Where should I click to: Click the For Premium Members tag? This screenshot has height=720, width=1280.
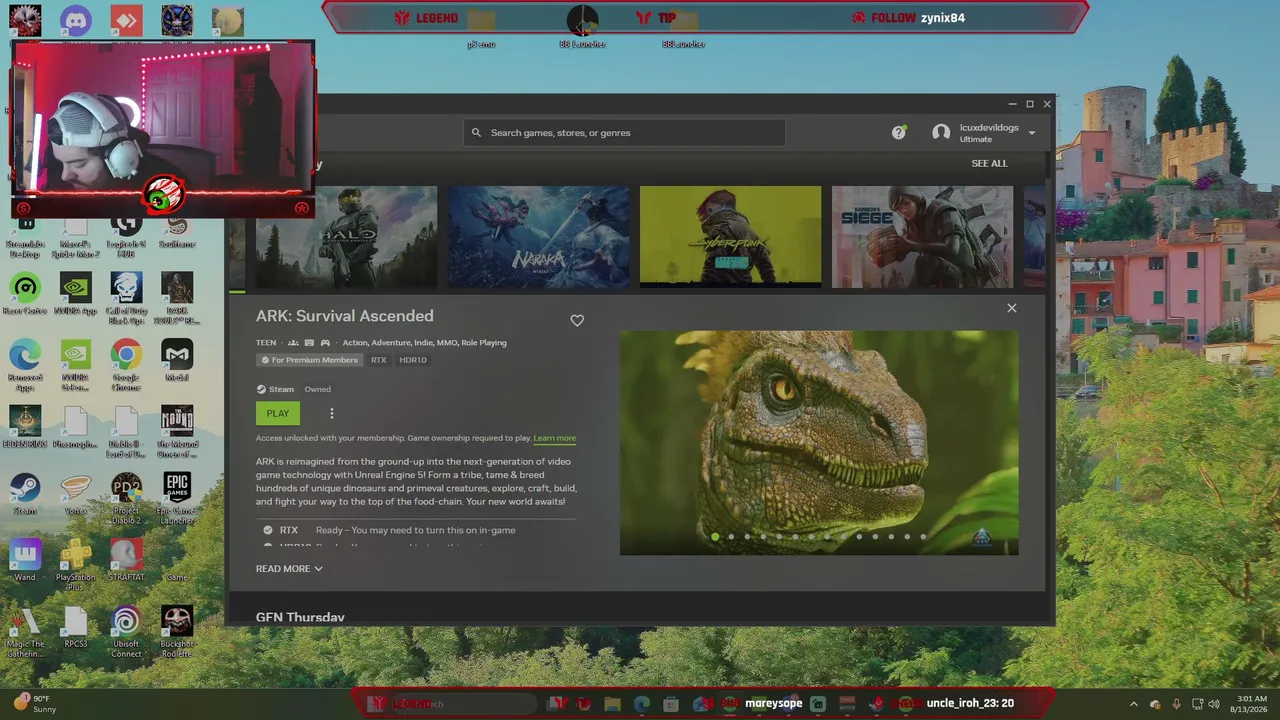coord(309,360)
